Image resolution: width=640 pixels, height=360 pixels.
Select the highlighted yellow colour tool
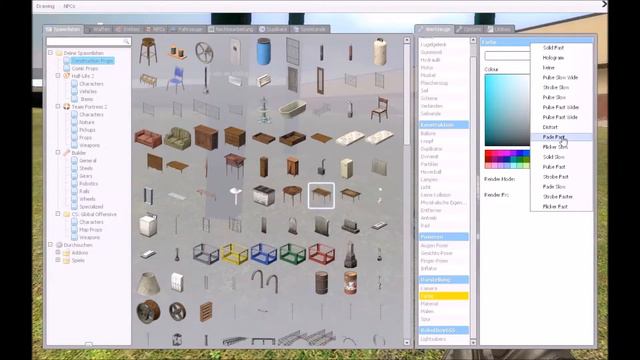pos(443,296)
